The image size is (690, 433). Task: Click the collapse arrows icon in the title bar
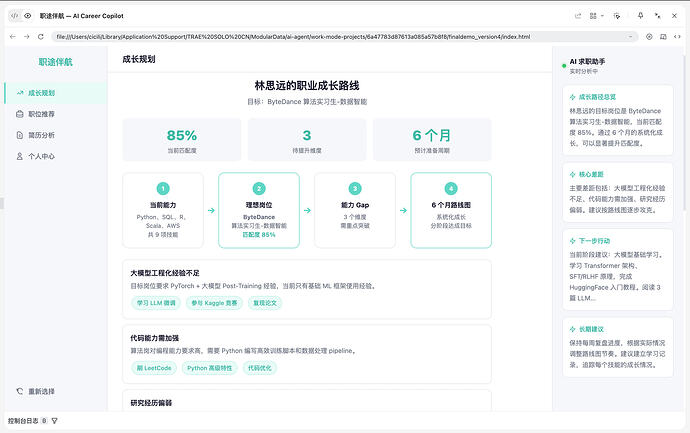click(657, 16)
